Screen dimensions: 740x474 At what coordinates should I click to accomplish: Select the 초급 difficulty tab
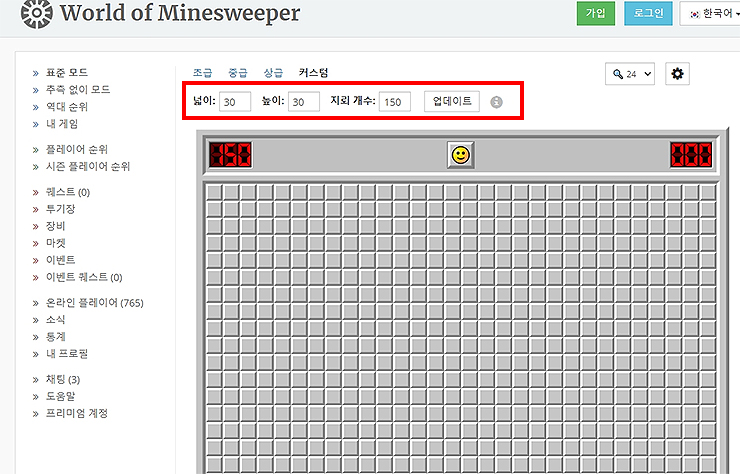coord(202,73)
